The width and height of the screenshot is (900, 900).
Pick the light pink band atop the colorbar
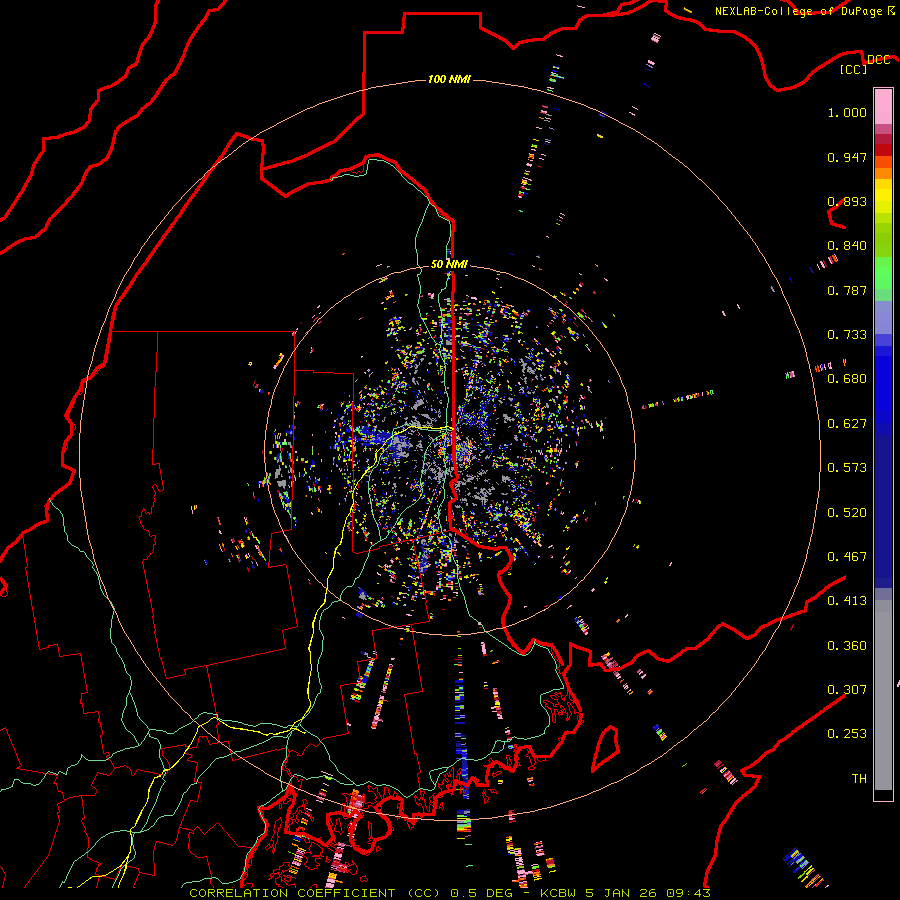(883, 106)
